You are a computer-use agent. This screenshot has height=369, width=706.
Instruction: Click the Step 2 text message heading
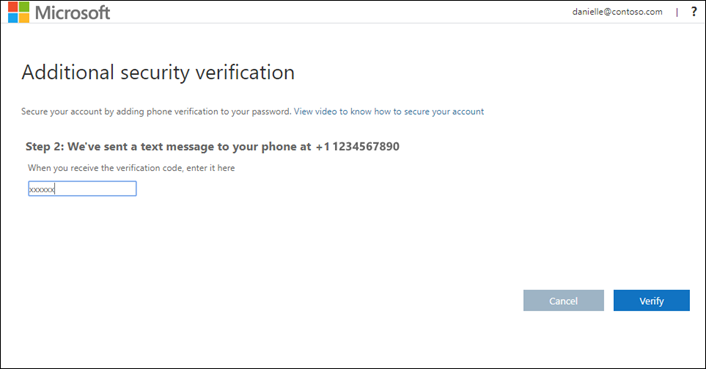click(213, 147)
